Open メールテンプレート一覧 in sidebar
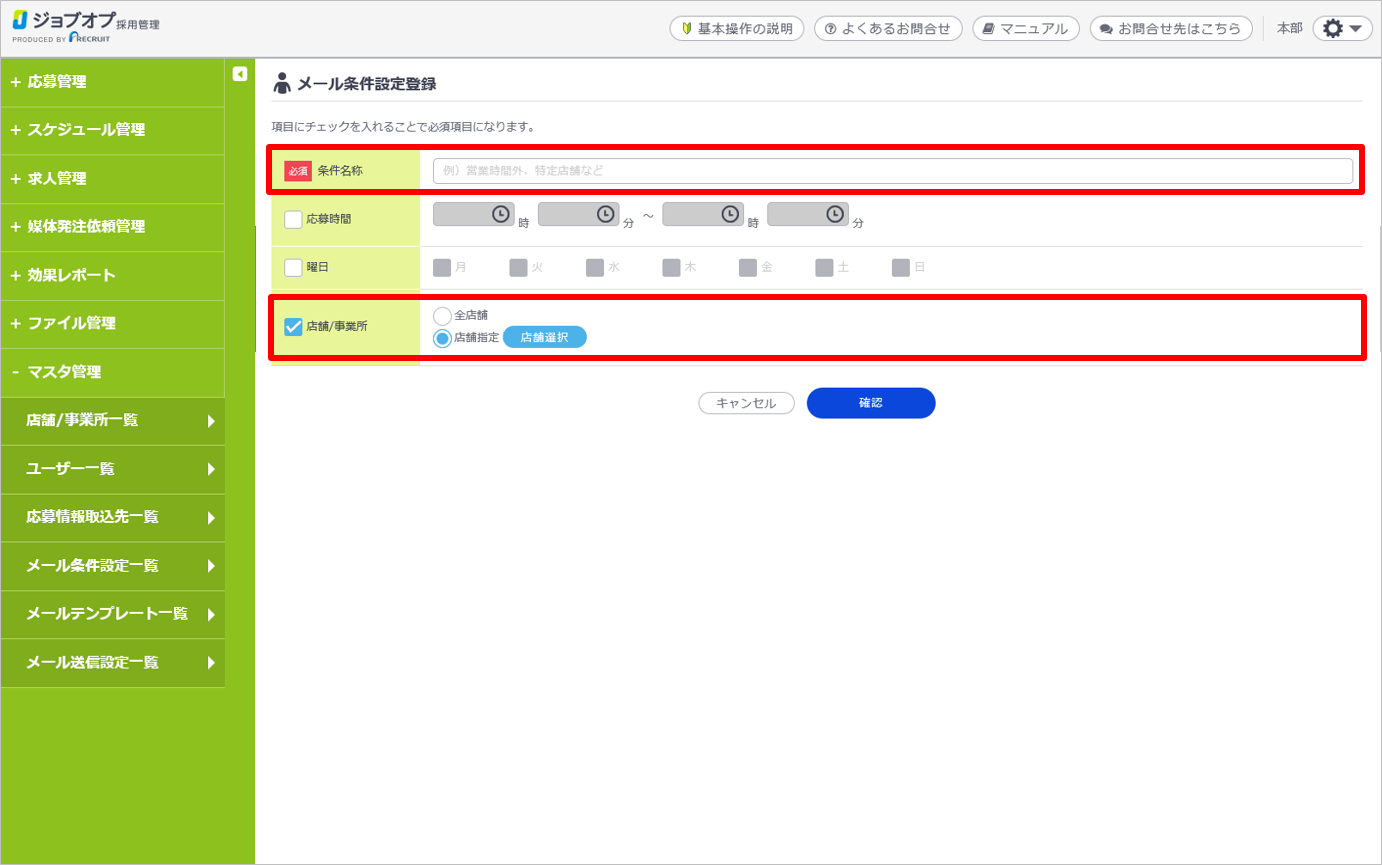The width and height of the screenshot is (1382, 865). coord(112,614)
